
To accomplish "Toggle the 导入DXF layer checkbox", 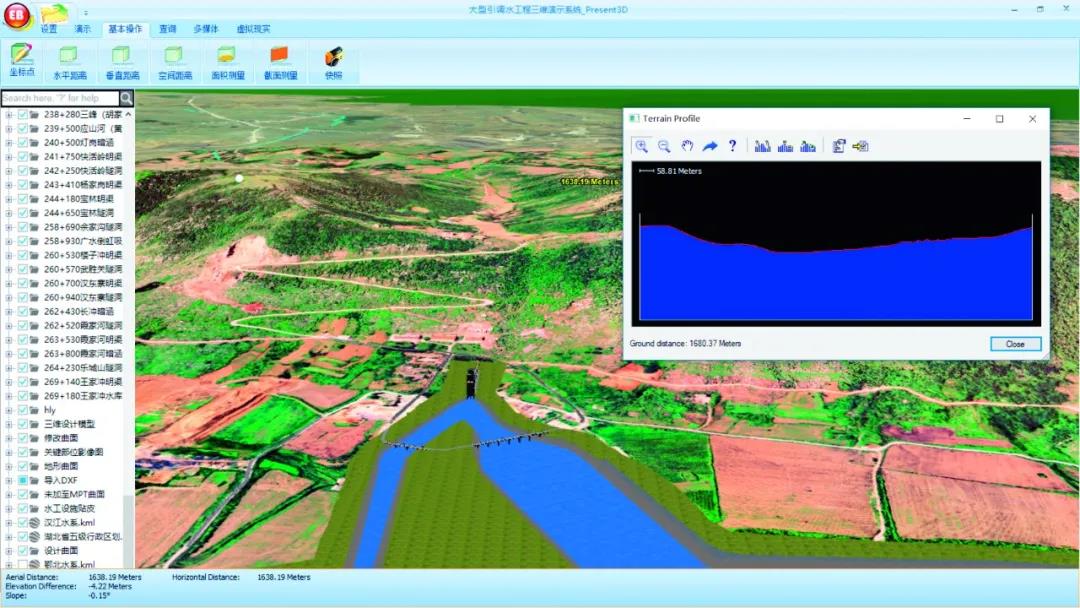I will coord(23,480).
